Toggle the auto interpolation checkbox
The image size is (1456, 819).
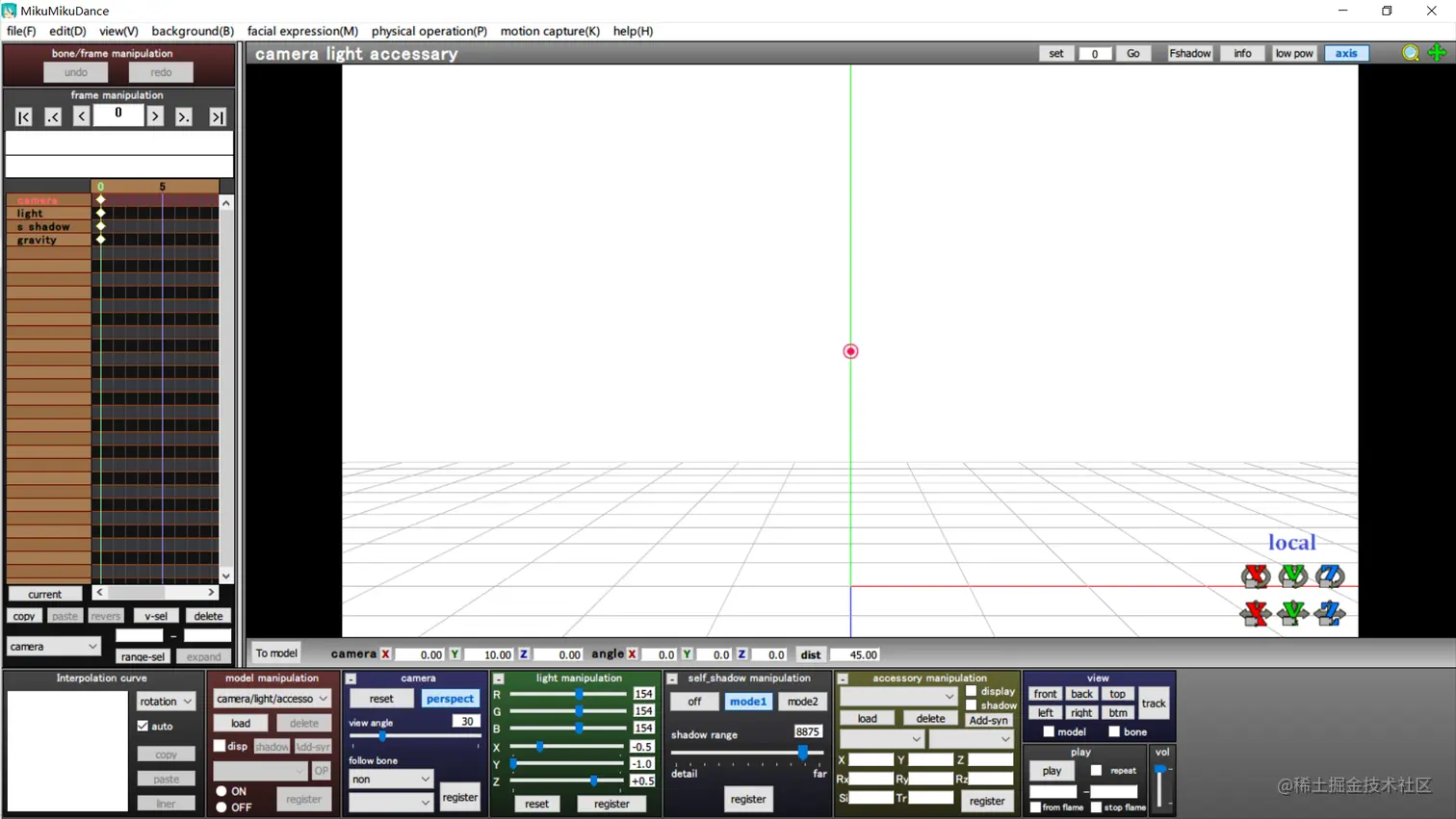[x=143, y=726]
